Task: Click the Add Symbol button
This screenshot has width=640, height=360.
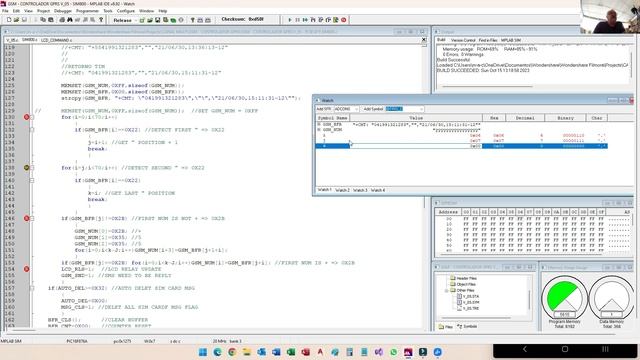Action: (x=373, y=109)
